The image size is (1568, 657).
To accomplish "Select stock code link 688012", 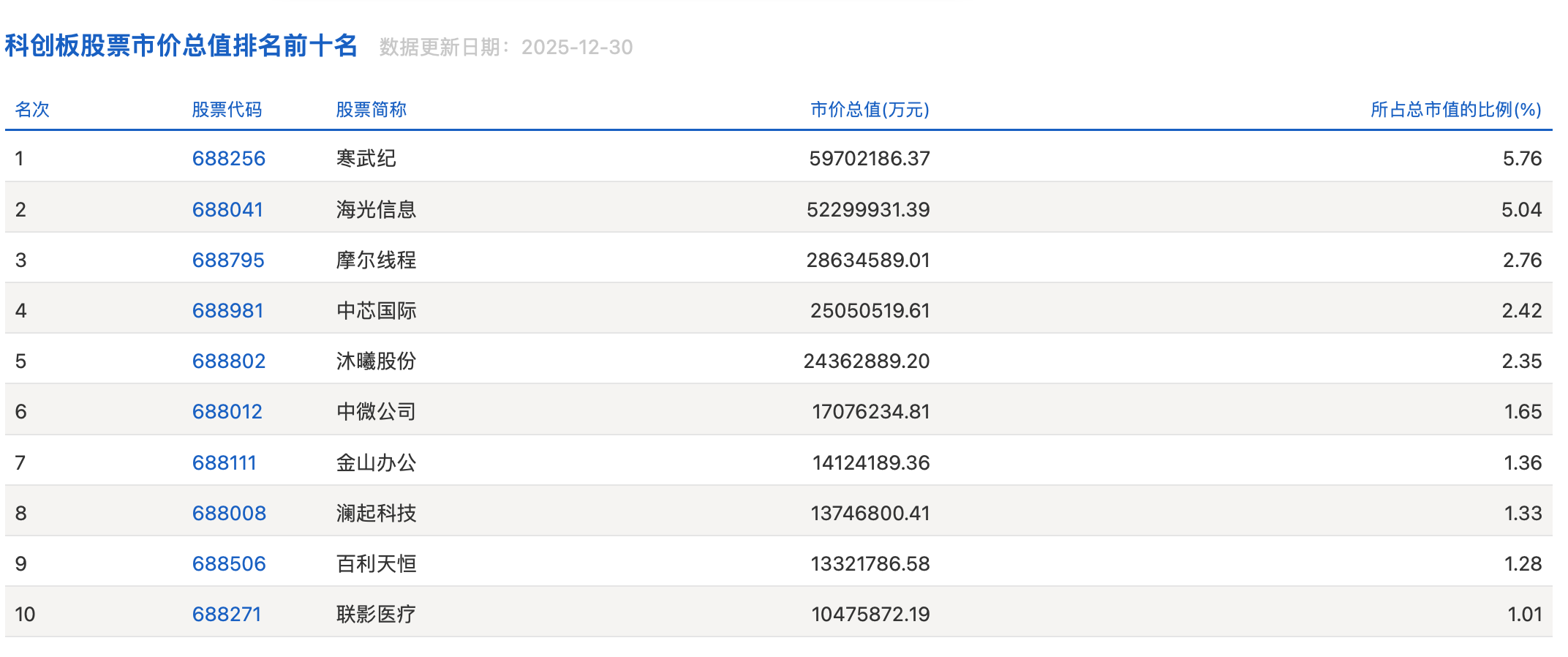I will [x=227, y=411].
